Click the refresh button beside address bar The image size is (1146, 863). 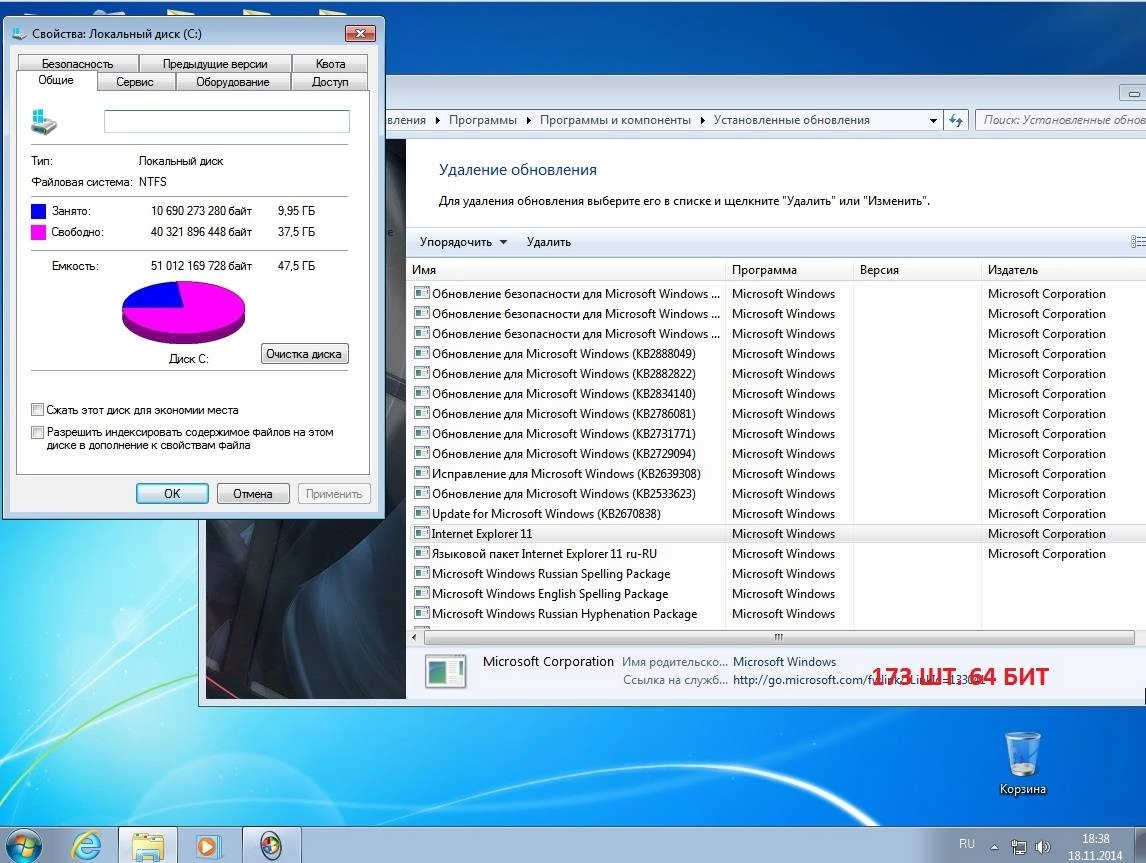point(956,121)
